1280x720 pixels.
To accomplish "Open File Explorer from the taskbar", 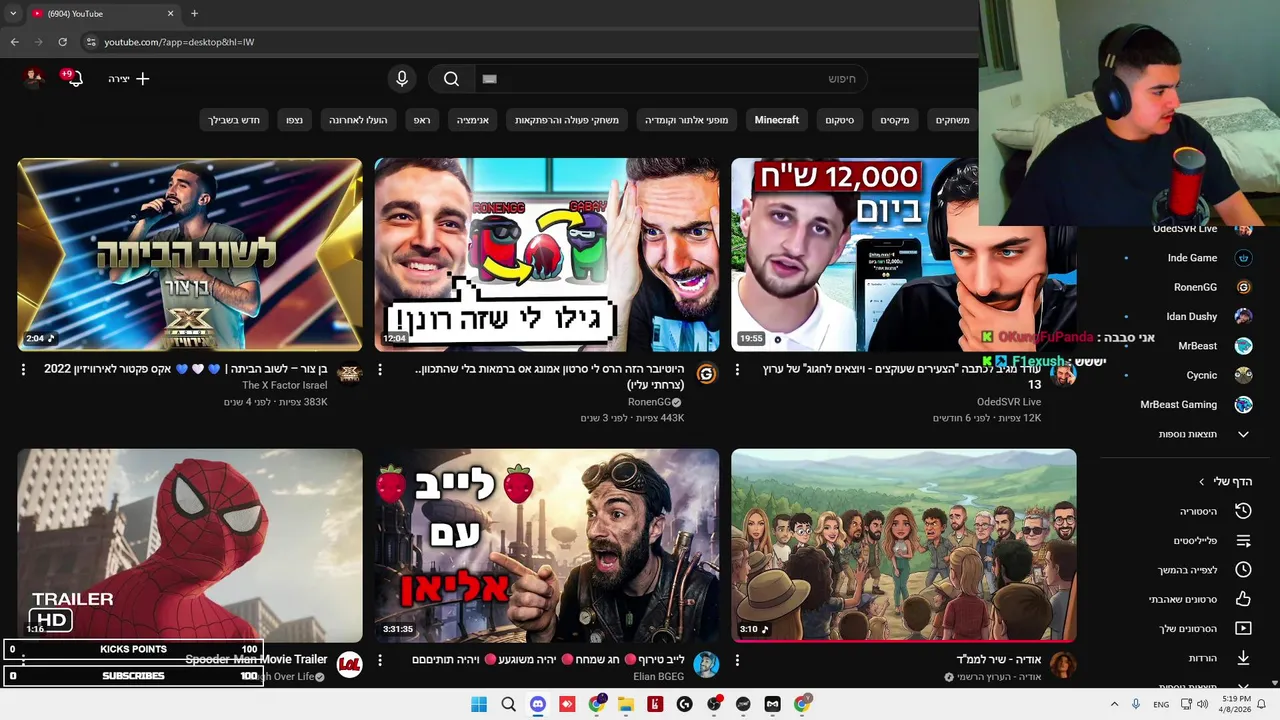I will click(x=626, y=704).
